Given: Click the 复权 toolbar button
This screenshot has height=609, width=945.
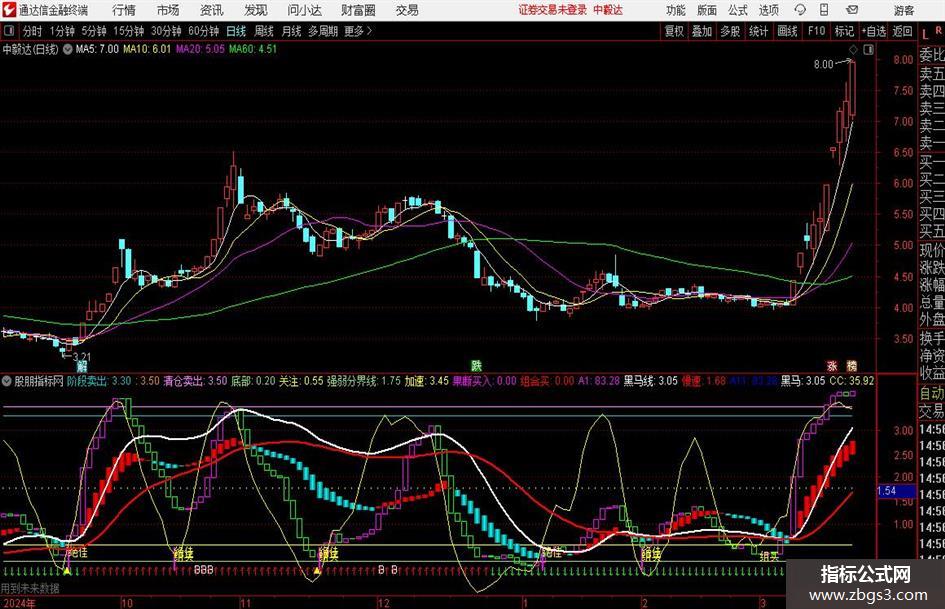Looking at the screenshot, I should point(674,31).
